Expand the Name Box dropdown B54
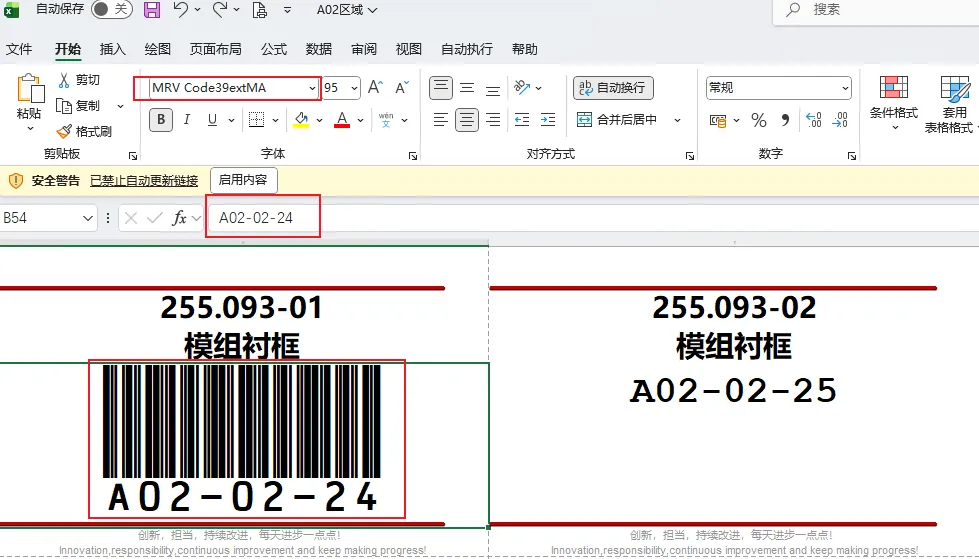The height and width of the screenshot is (559, 979). (87, 218)
